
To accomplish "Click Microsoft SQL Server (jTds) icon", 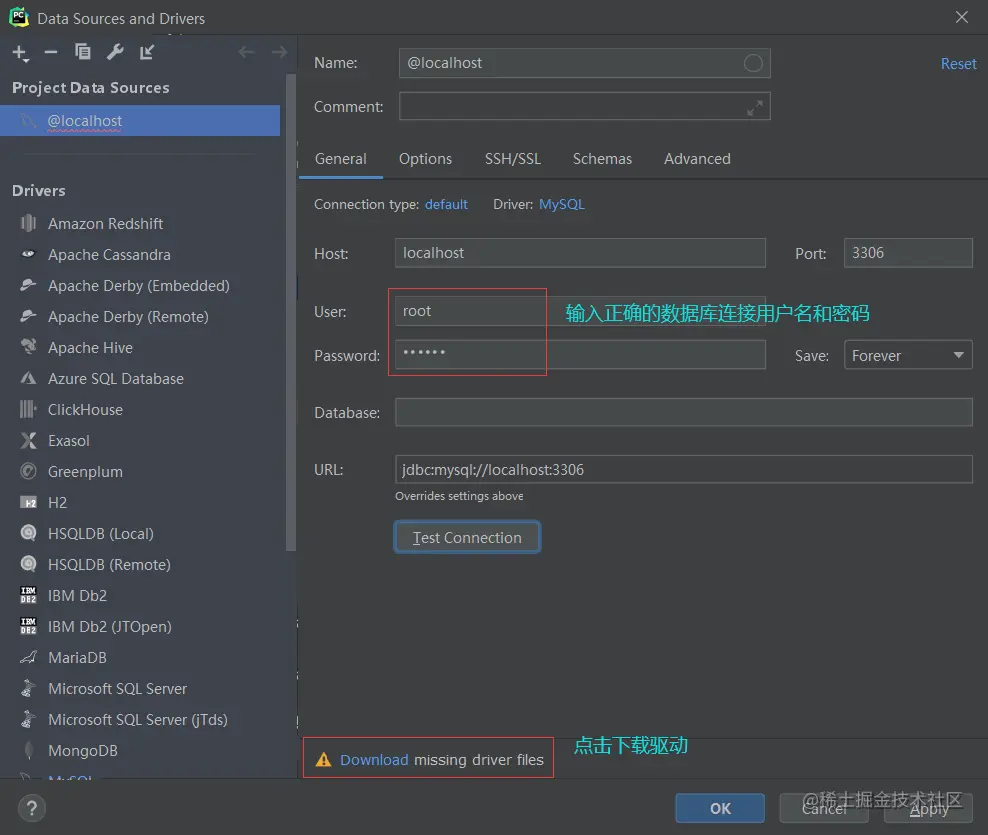I will [28, 719].
